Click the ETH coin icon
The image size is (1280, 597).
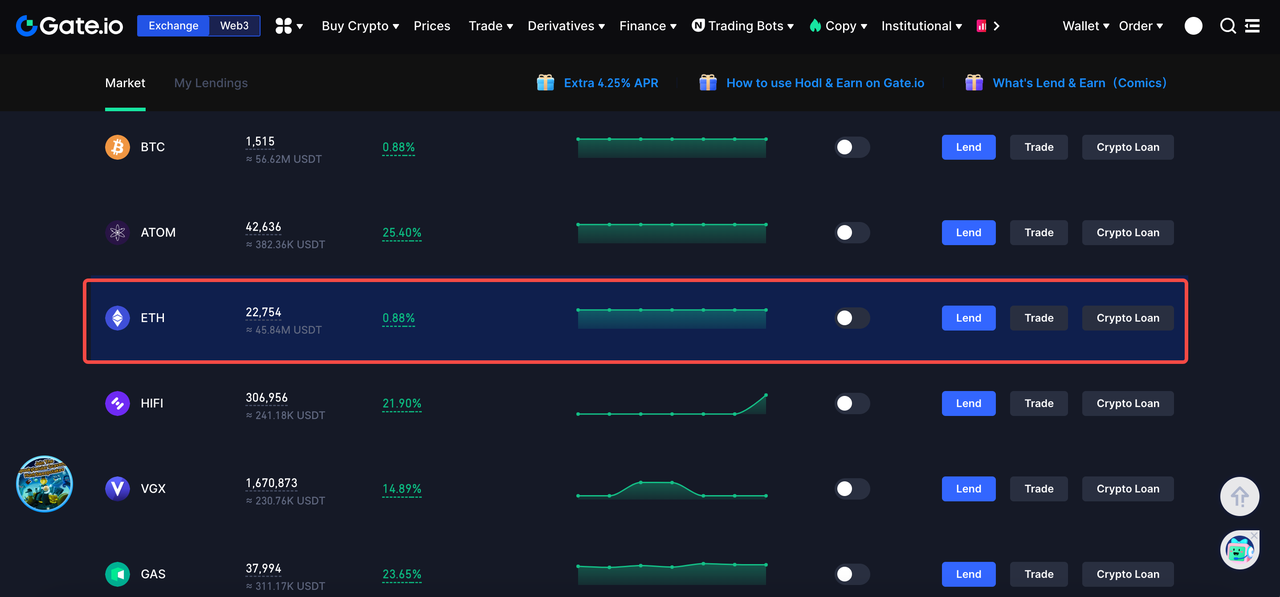[x=118, y=318]
